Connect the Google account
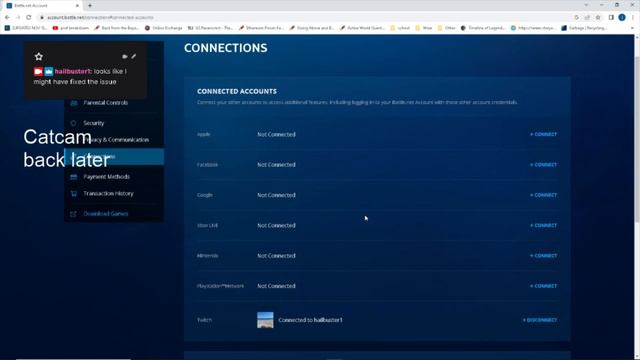This screenshot has height=360, width=640. click(543, 195)
